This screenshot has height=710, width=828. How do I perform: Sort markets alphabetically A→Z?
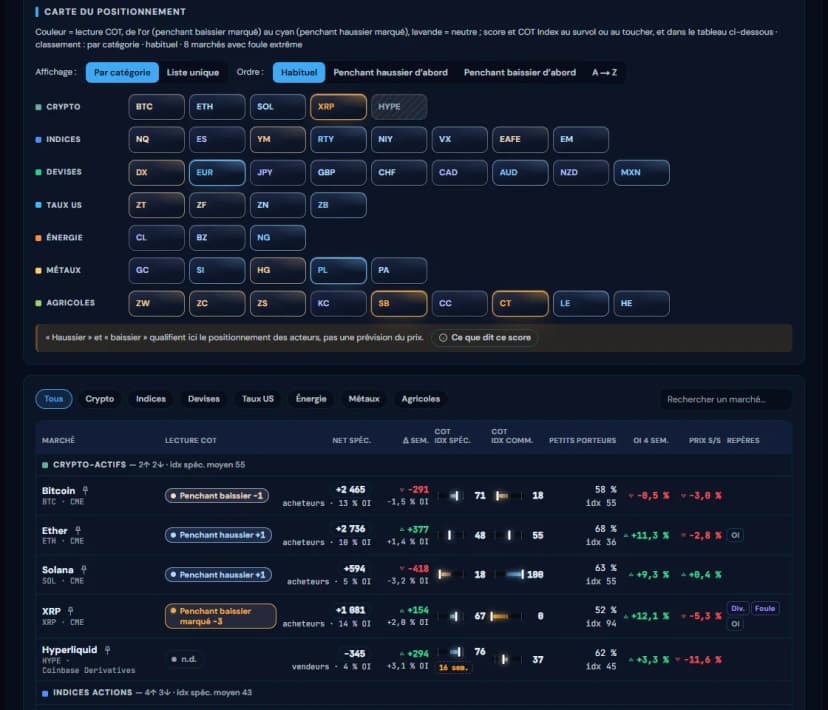pos(604,72)
